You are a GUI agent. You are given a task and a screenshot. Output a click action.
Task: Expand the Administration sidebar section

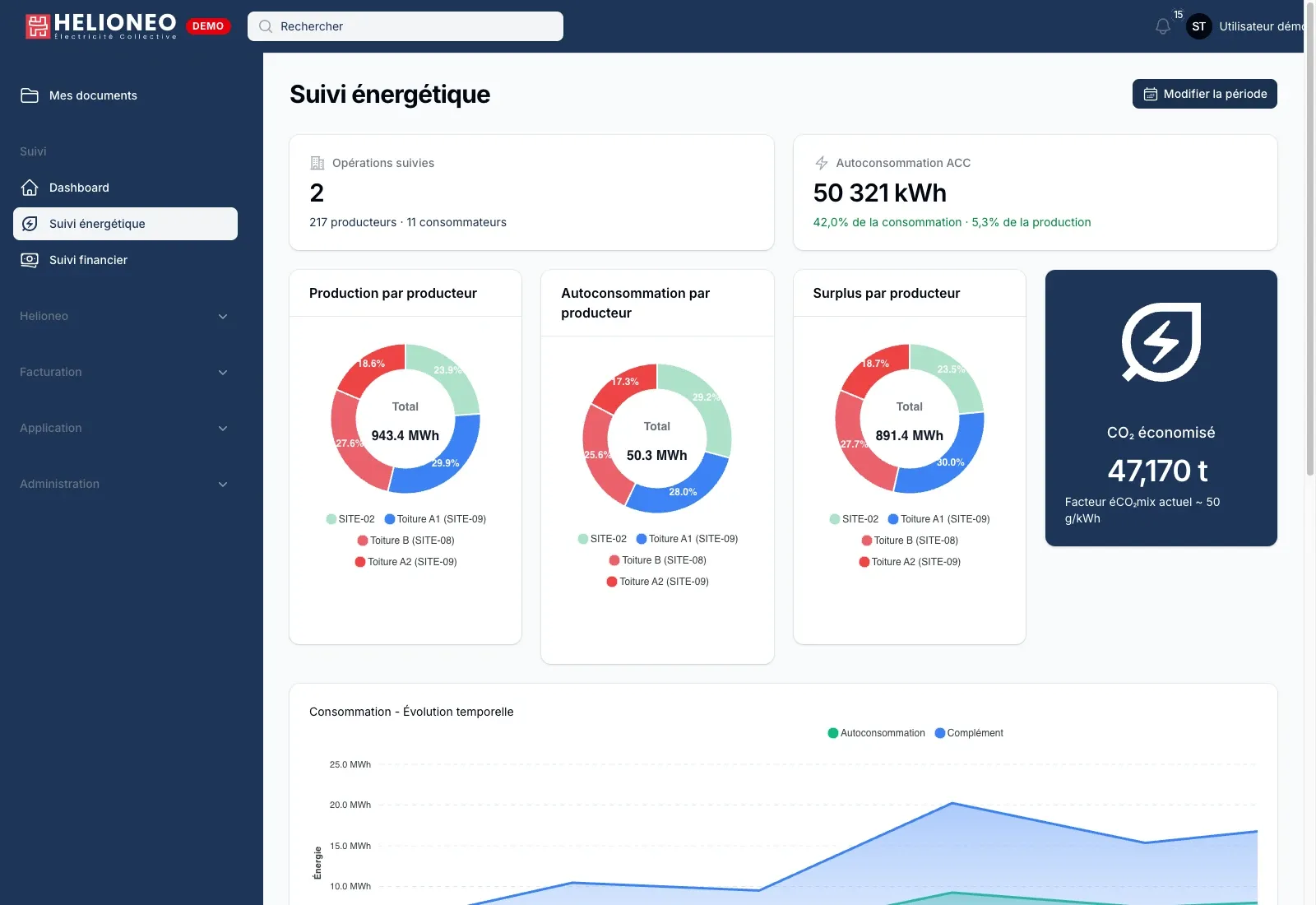(x=125, y=484)
